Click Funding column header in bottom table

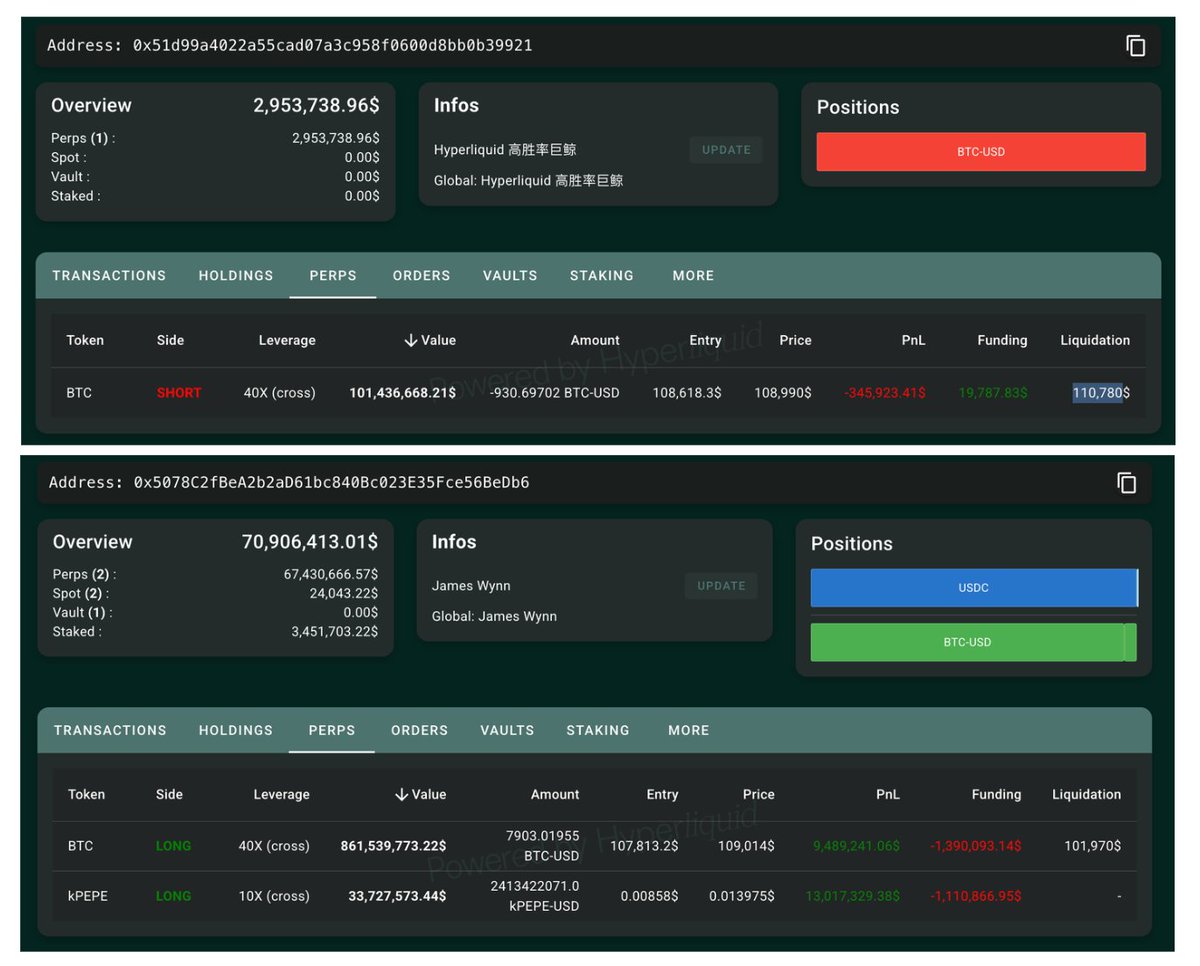click(996, 794)
